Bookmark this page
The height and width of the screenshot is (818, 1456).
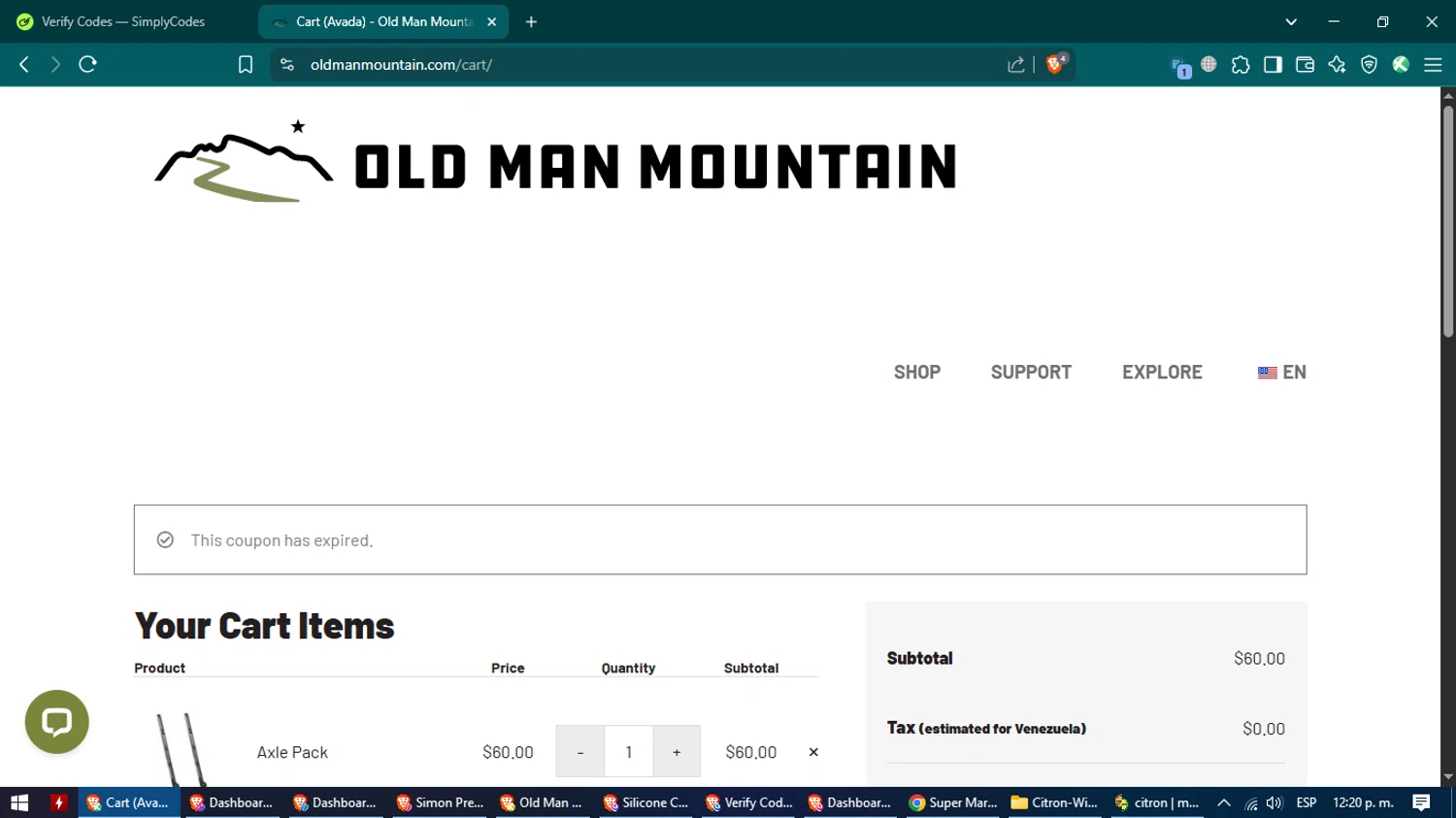tap(246, 64)
